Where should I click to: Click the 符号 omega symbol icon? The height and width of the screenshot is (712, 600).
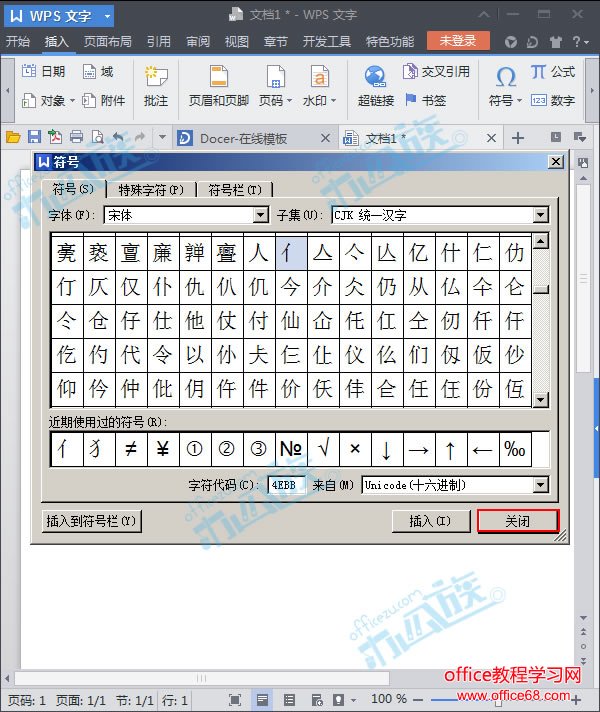tap(506, 76)
